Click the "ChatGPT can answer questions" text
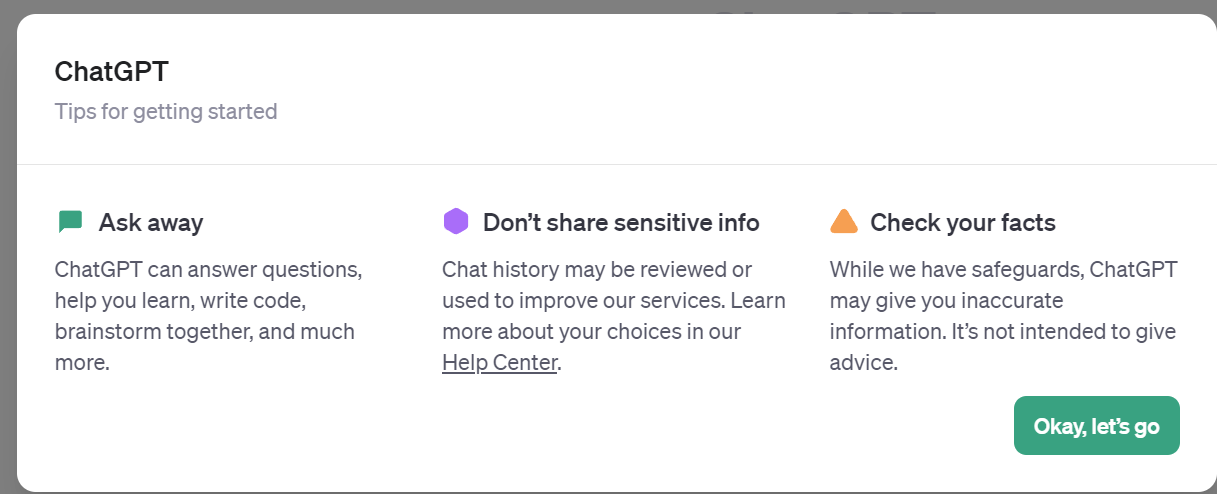Screen dimensions: 1217x494 [x=208, y=269]
